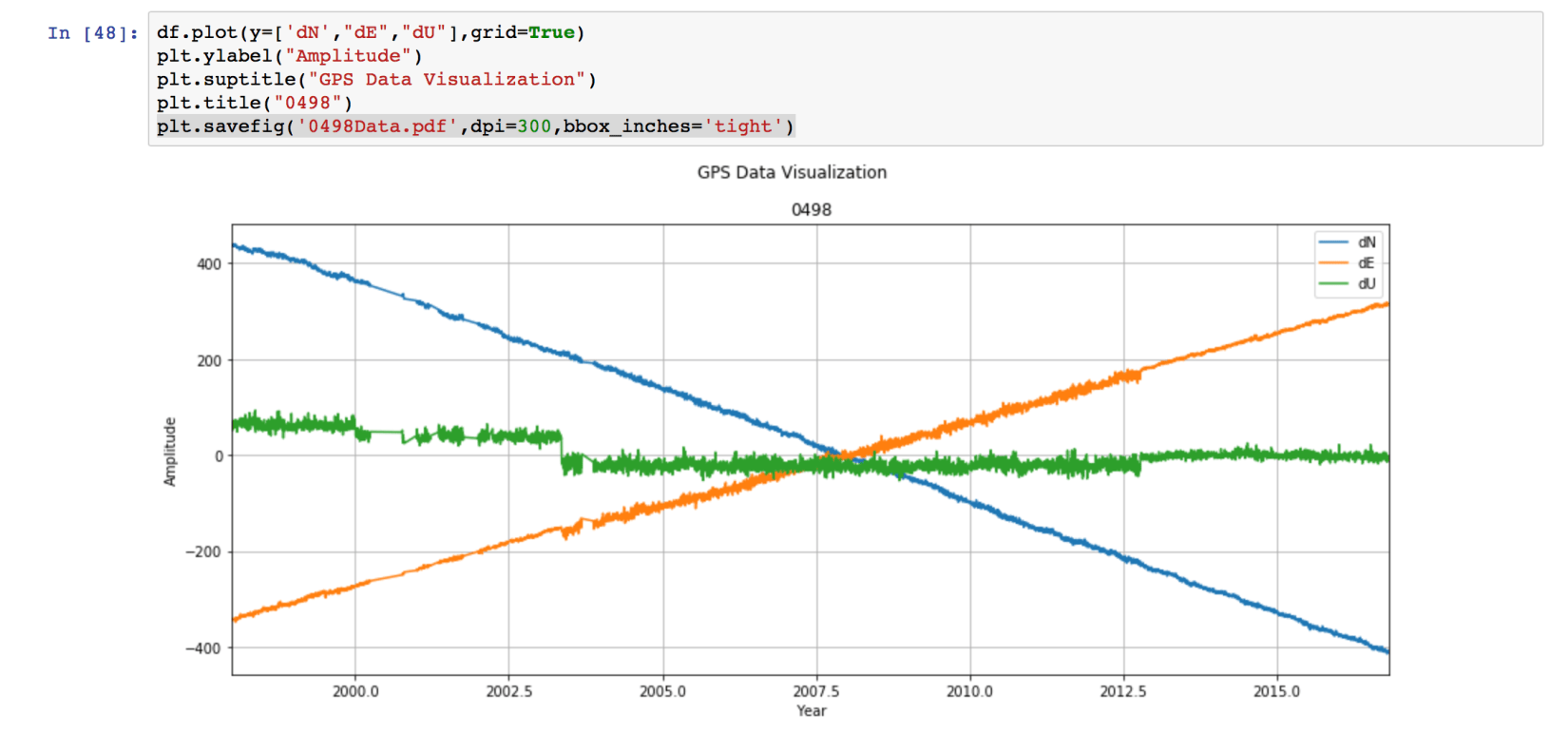Click the df.plot code line
The height and width of the screenshot is (734, 1568).
click(371, 32)
